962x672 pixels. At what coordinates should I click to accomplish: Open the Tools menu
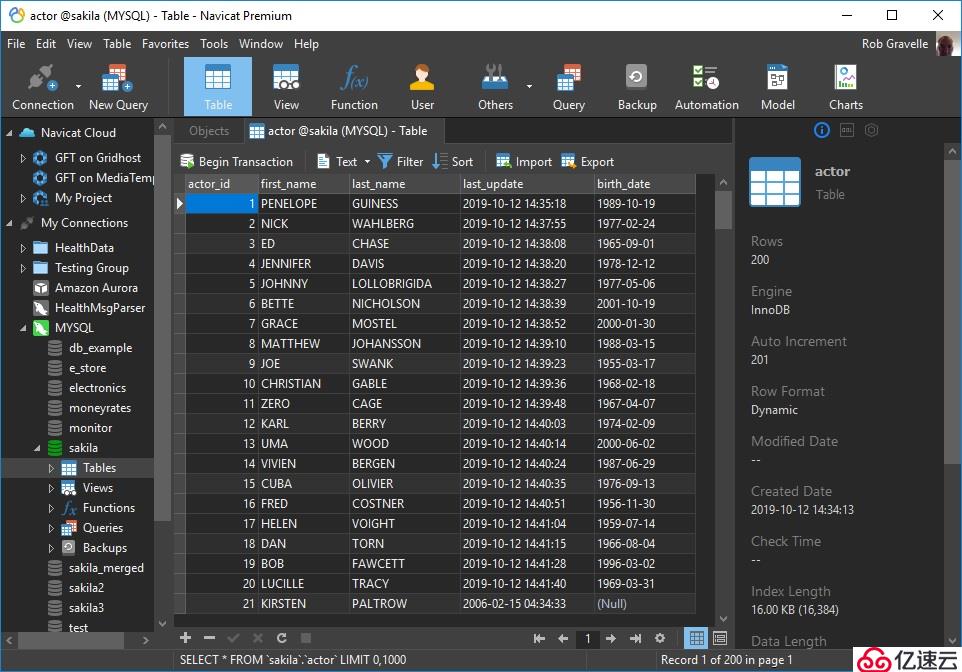214,44
